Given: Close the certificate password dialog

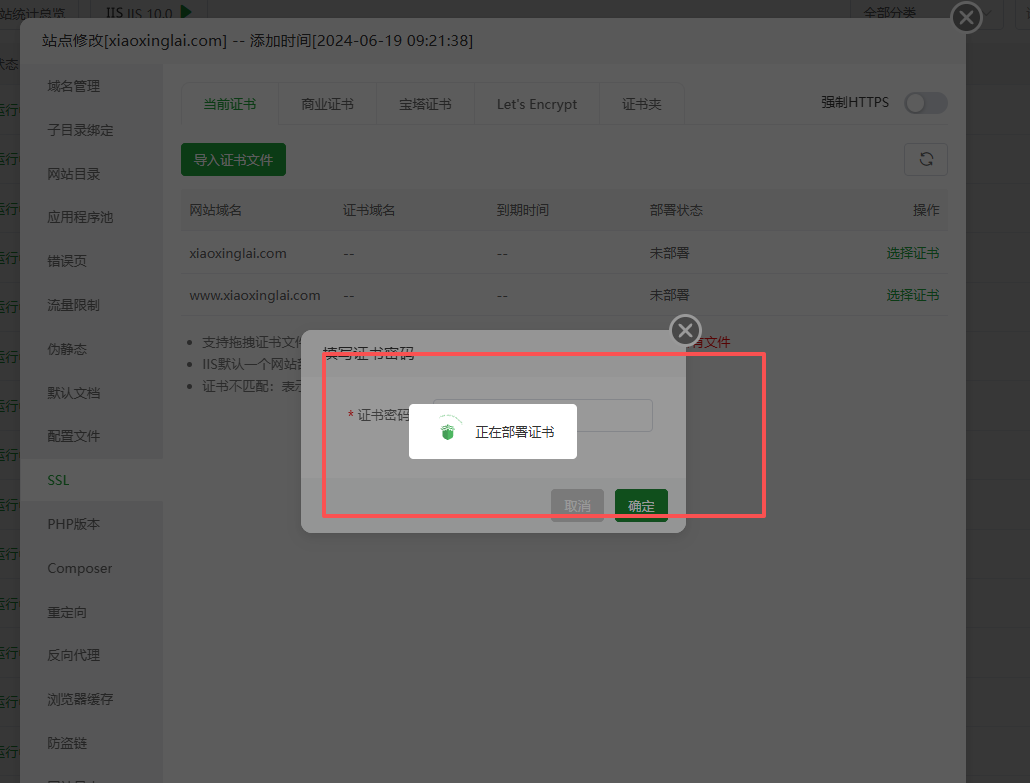Looking at the screenshot, I should pos(685,331).
